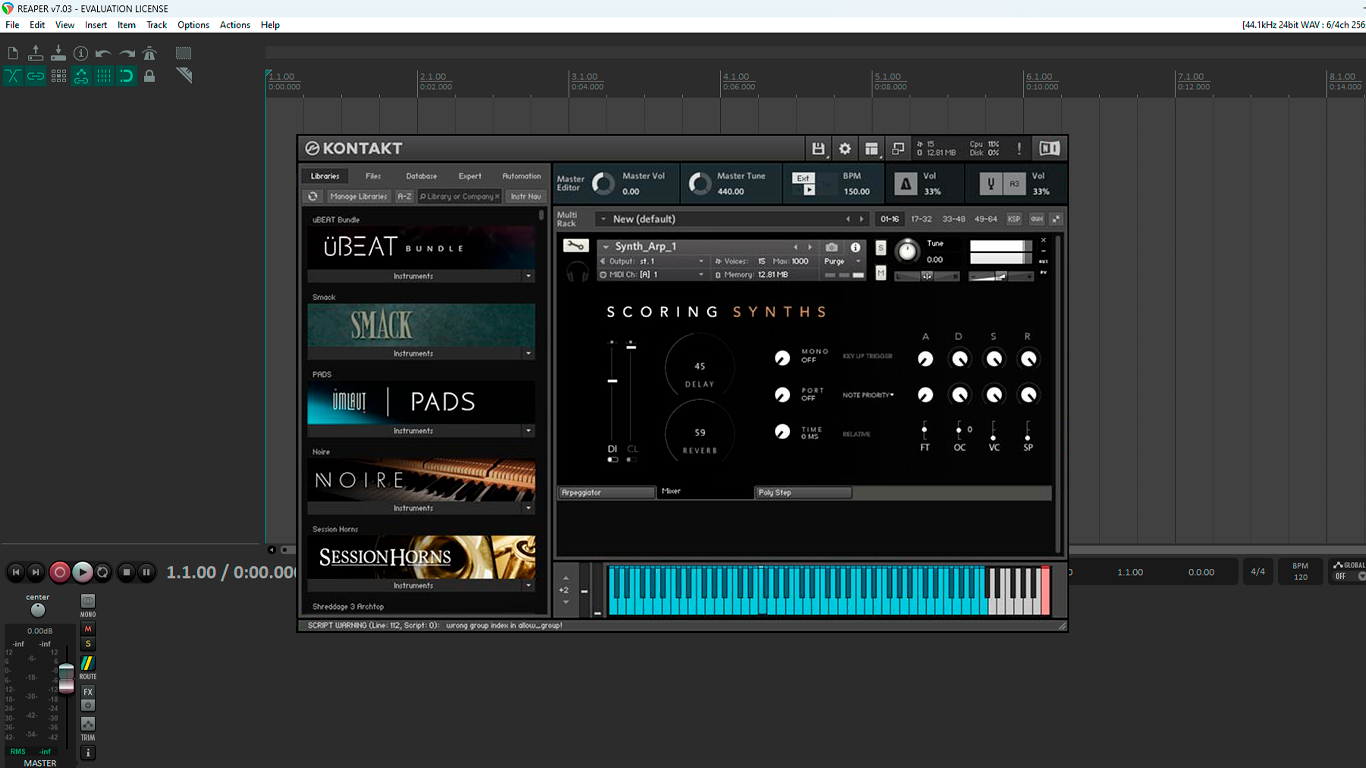Toggle envelope points move with items icon
Image resolution: width=1366 pixels, height=768 pixels.
coord(81,76)
